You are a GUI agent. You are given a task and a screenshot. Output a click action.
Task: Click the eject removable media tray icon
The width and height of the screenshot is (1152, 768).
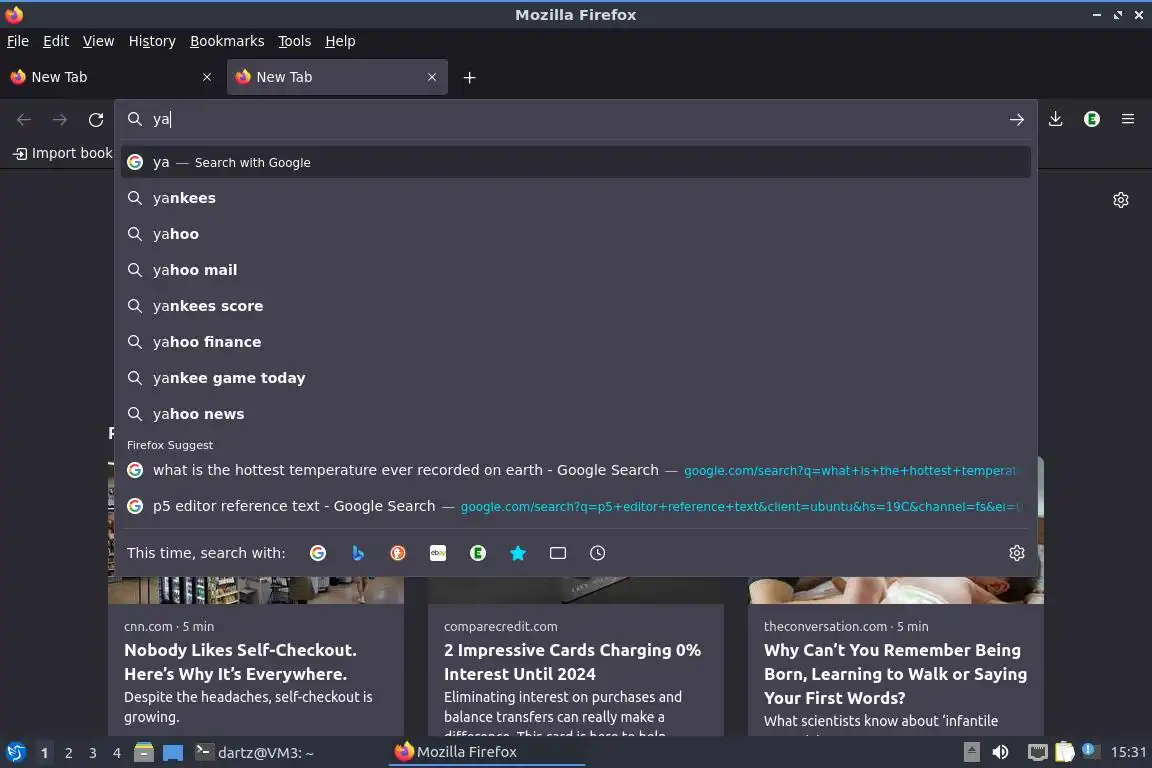(971, 752)
